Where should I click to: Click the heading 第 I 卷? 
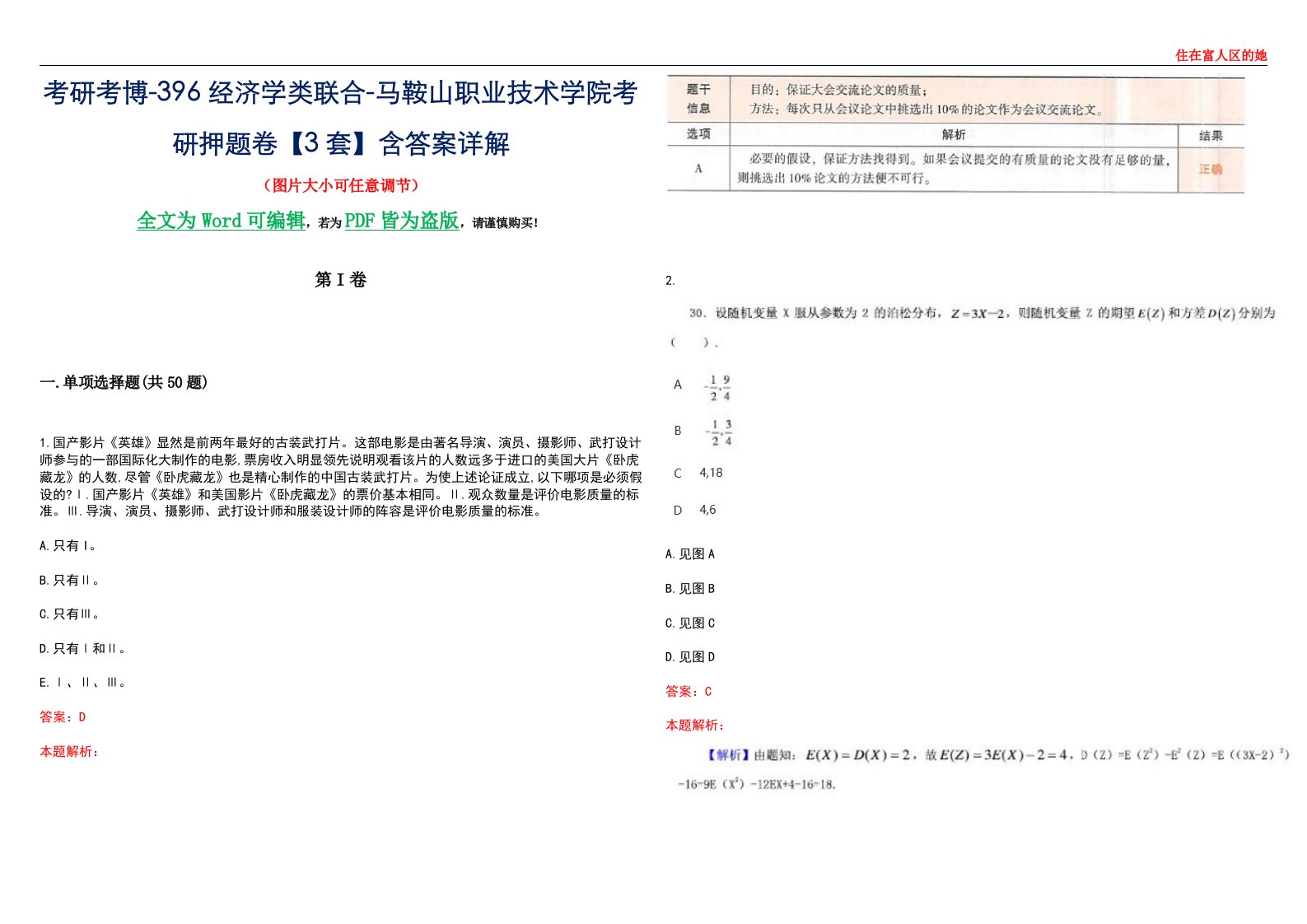pyautogui.click(x=340, y=280)
